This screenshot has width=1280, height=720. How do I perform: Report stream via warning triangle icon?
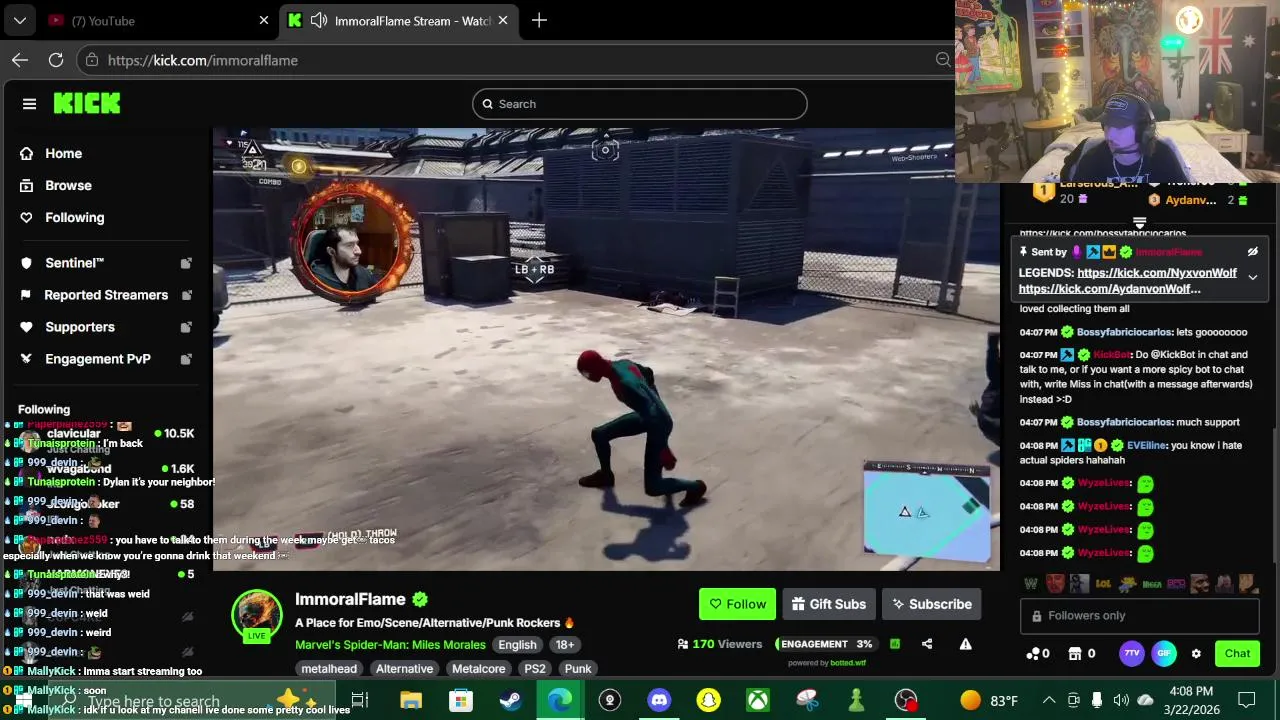click(x=965, y=644)
